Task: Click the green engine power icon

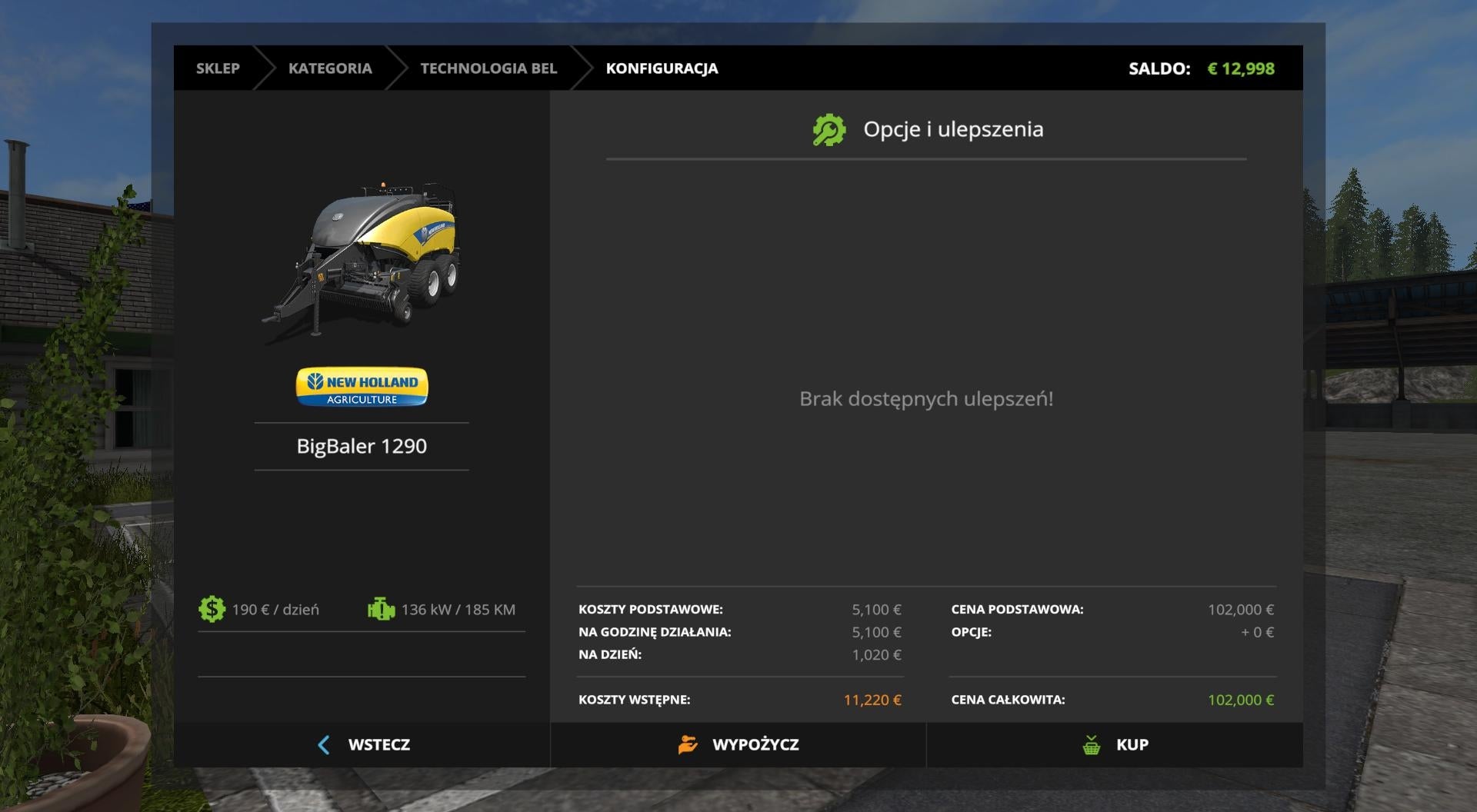Action: point(381,609)
